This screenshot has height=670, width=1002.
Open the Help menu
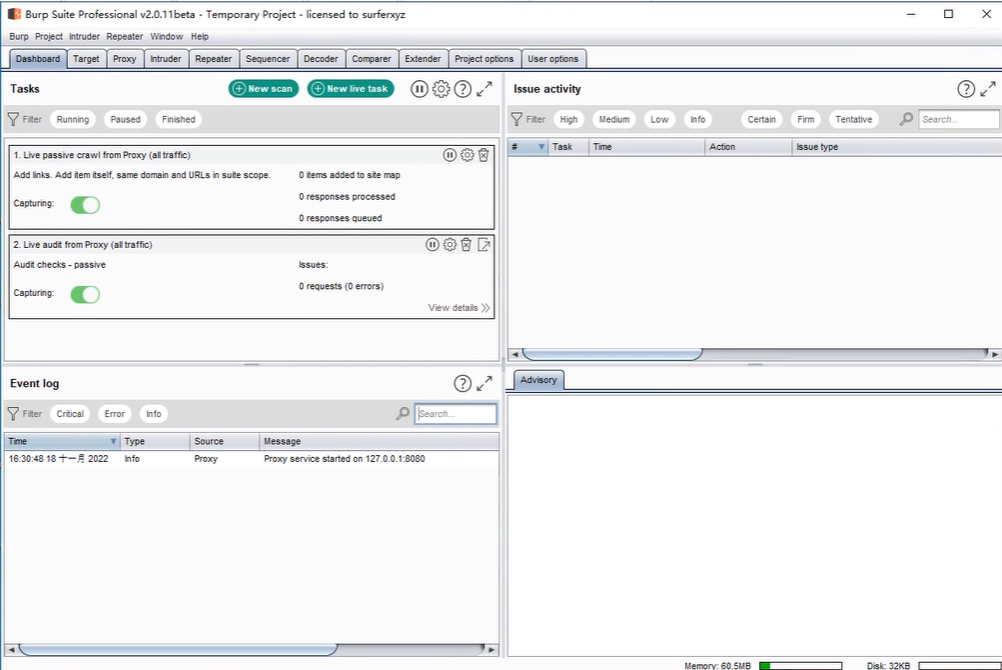pos(199,36)
